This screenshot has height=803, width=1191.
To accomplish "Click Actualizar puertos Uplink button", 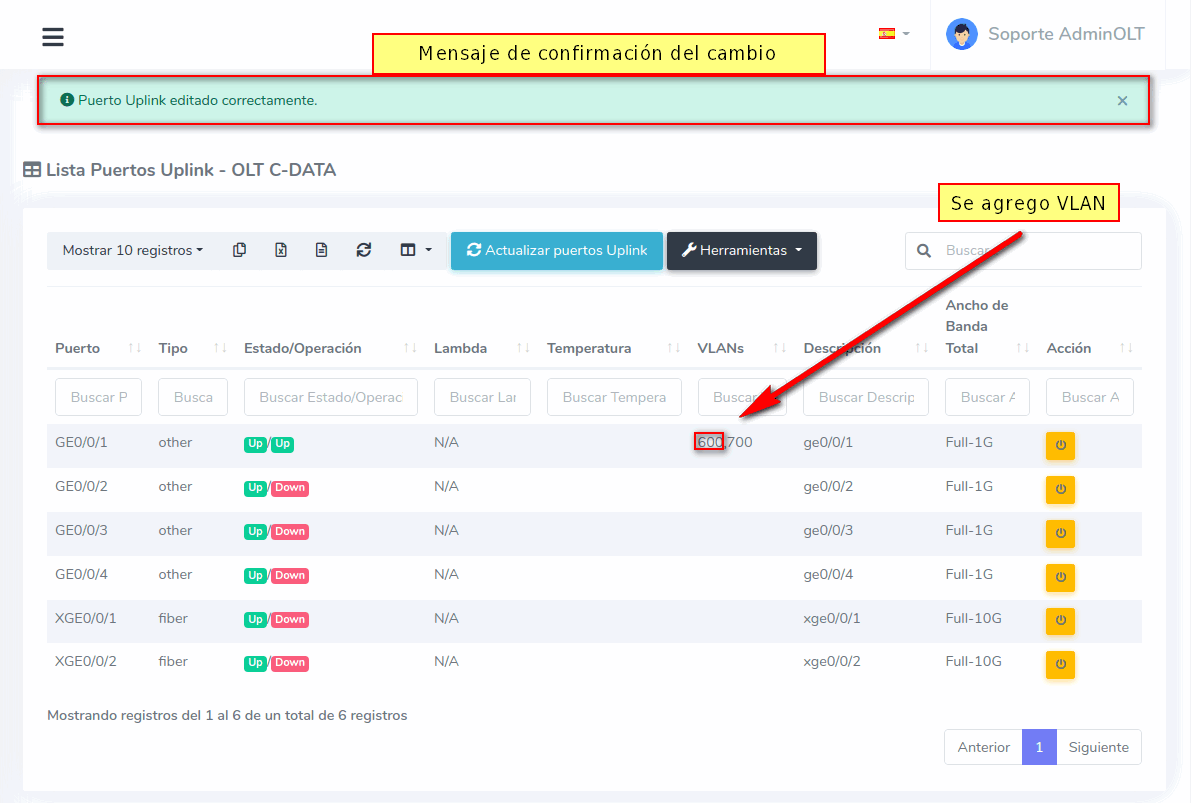I will pyautogui.click(x=556, y=251).
